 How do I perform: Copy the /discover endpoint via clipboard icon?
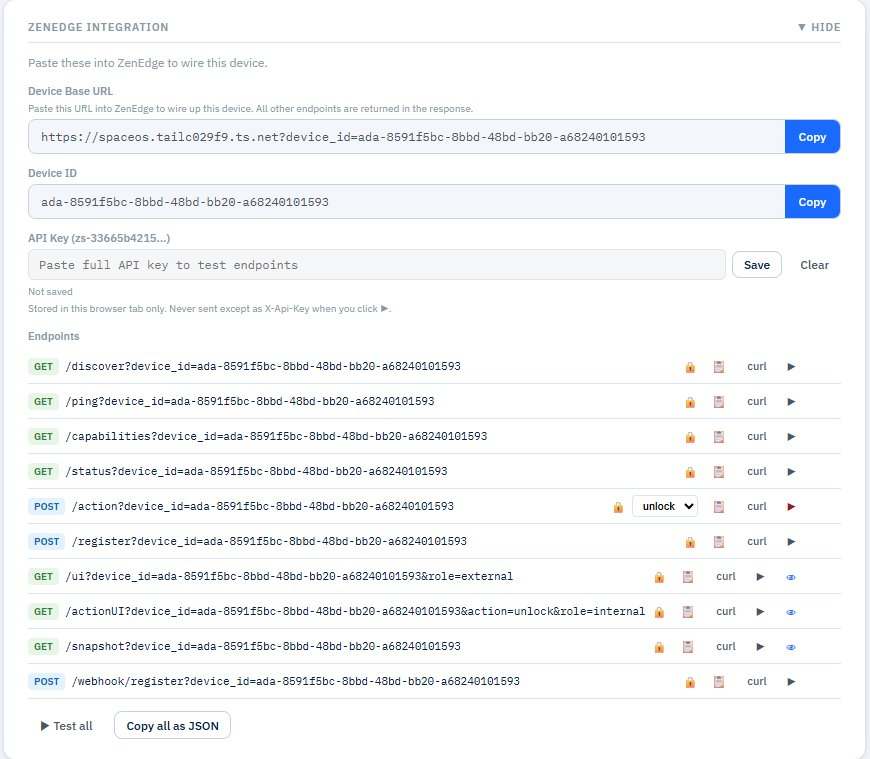tap(719, 367)
